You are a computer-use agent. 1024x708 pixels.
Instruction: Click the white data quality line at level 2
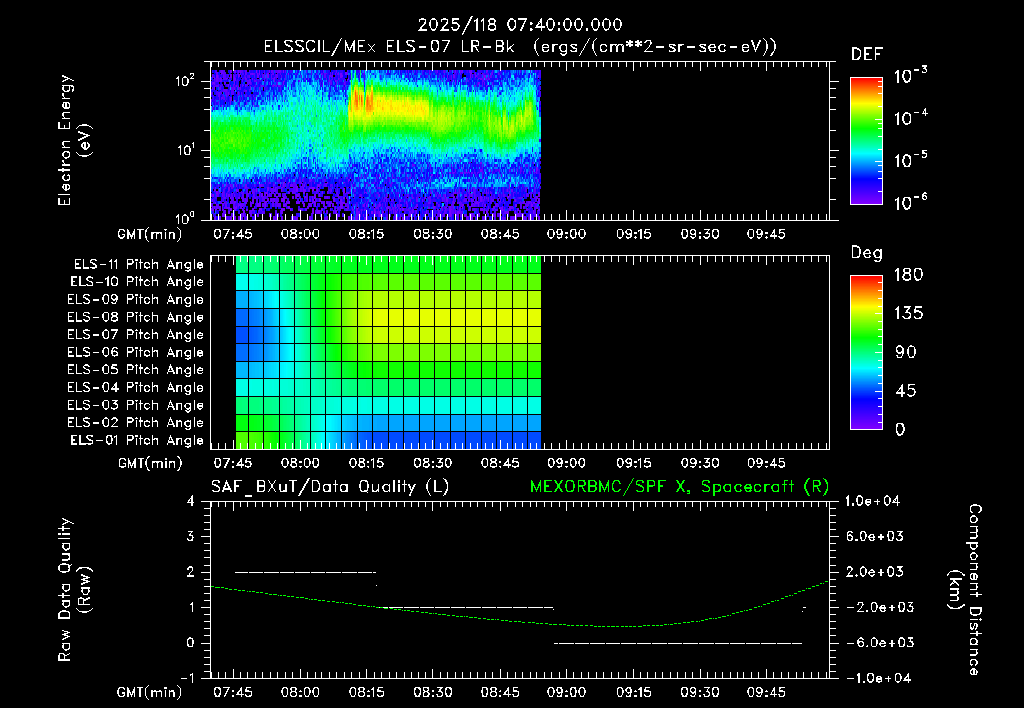[x=305, y=572]
